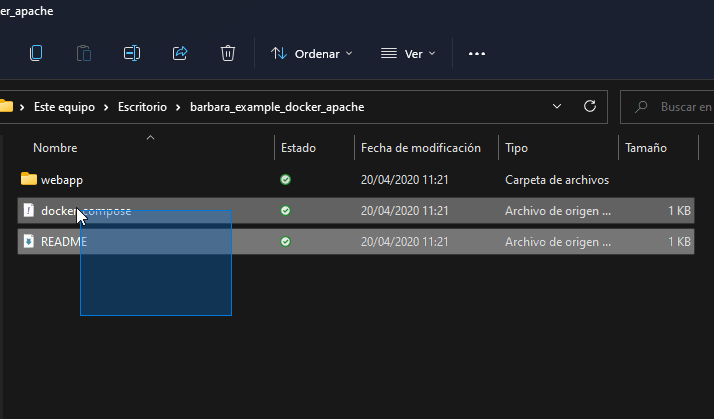Sort by Estado column header

pos(298,148)
